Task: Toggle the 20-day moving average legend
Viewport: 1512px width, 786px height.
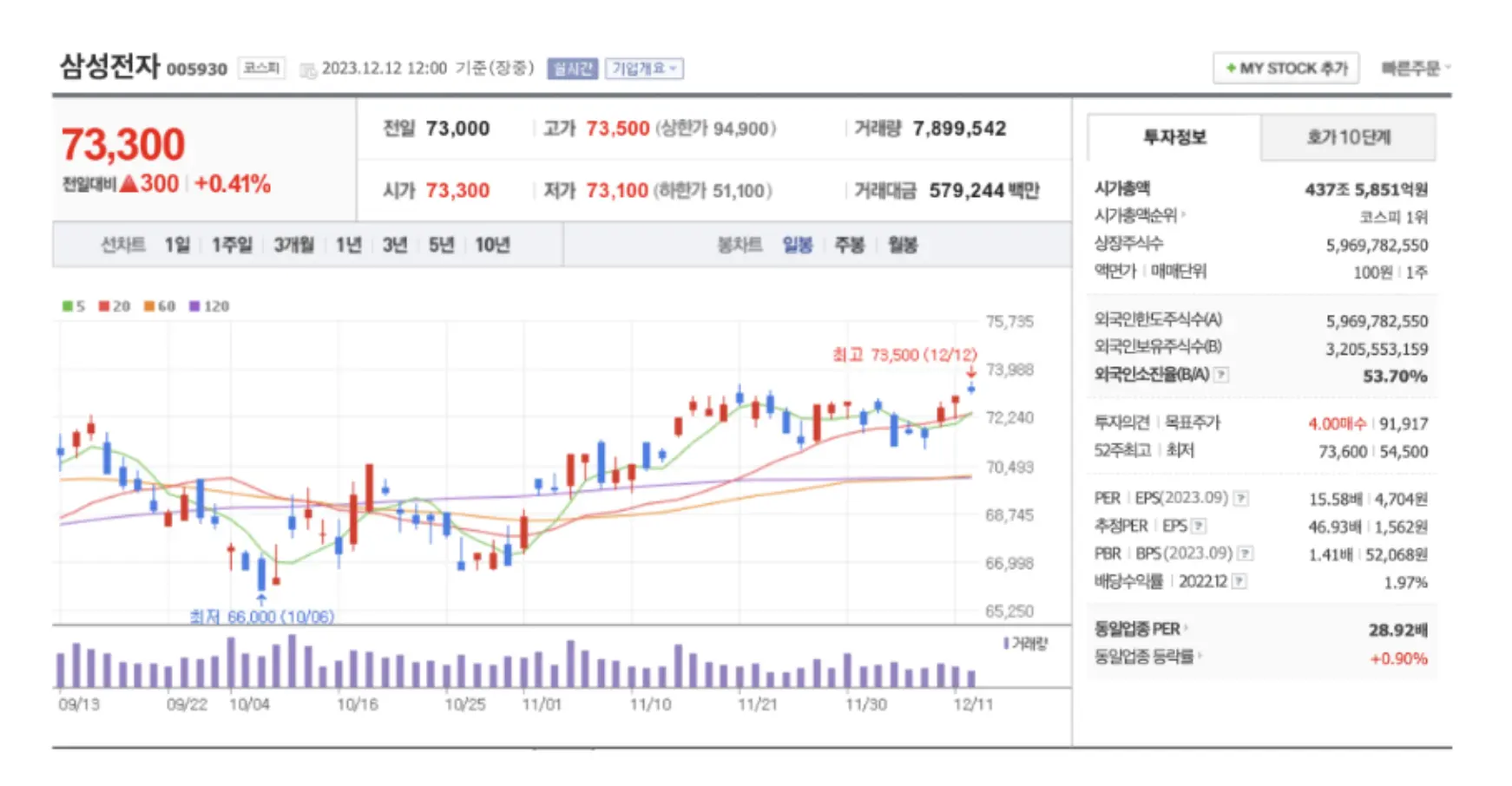Action: coord(115,306)
